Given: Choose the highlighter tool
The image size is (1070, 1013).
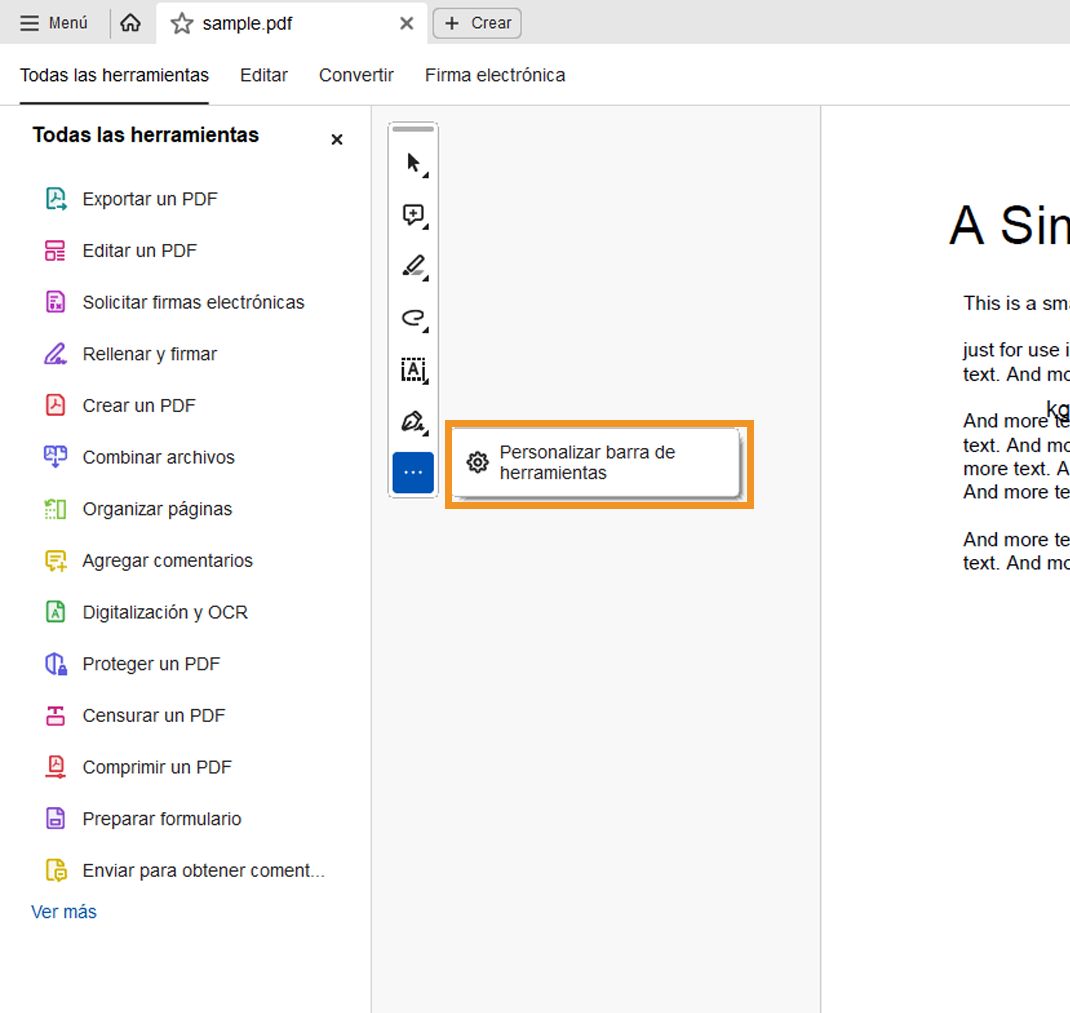Looking at the screenshot, I should point(414,267).
